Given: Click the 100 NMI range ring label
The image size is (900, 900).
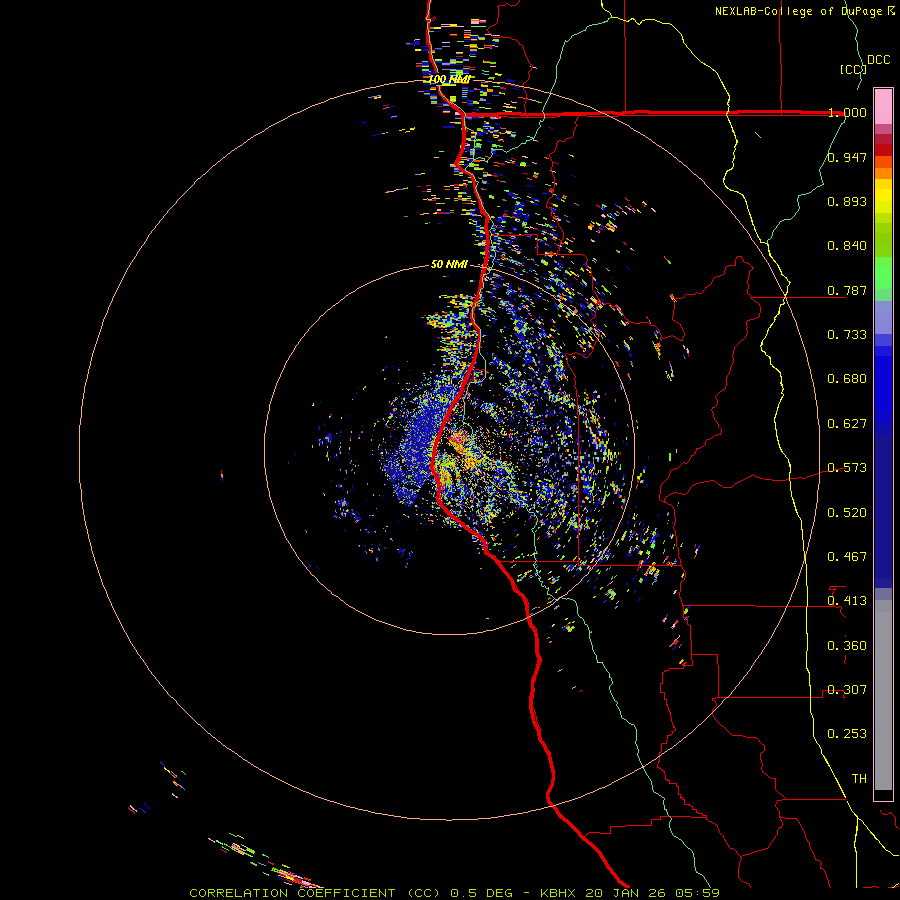Looking at the screenshot, I should 449,79.
